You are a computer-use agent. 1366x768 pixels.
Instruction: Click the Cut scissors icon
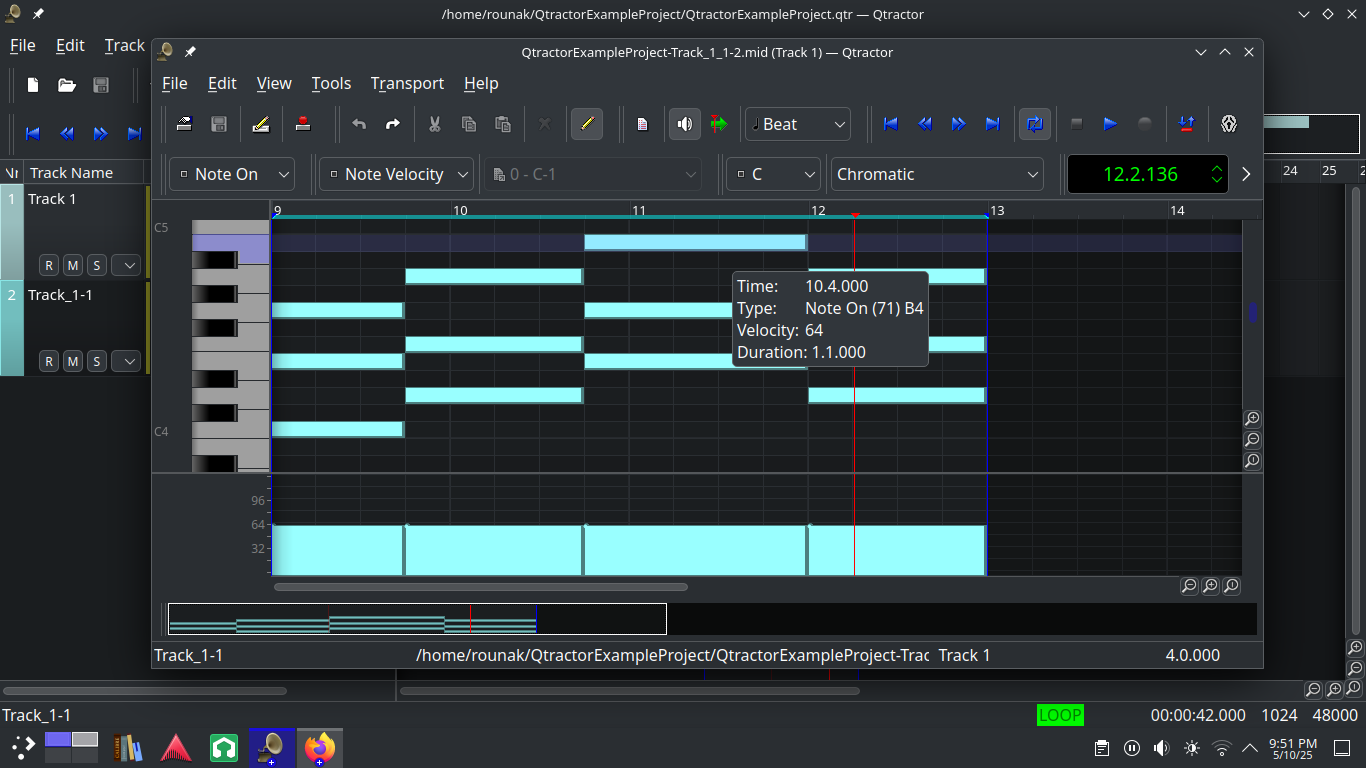click(435, 124)
